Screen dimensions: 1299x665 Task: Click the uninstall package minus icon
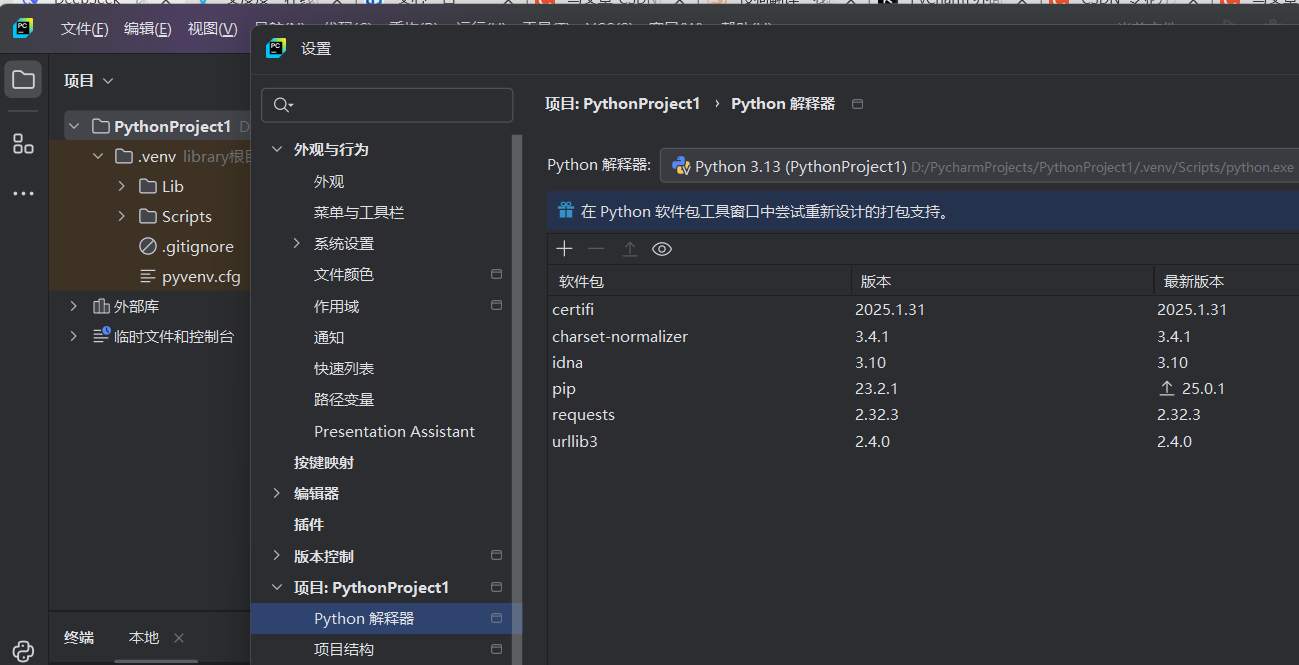tap(596, 249)
